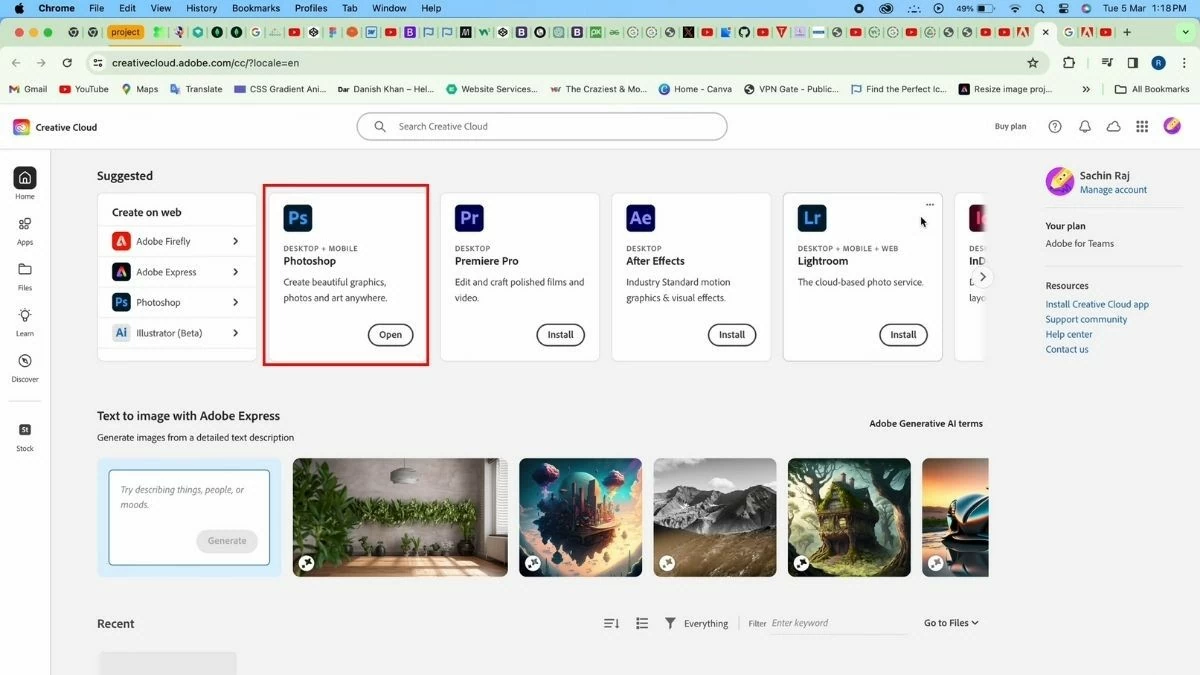Open the Everything filter dropdown
The image size is (1200, 675).
pyautogui.click(x=705, y=622)
